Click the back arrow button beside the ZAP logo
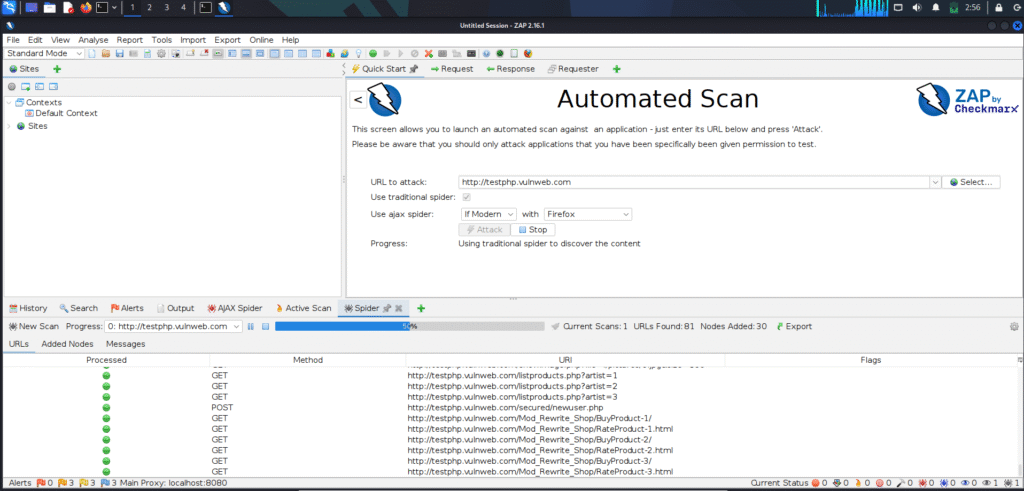 point(359,99)
